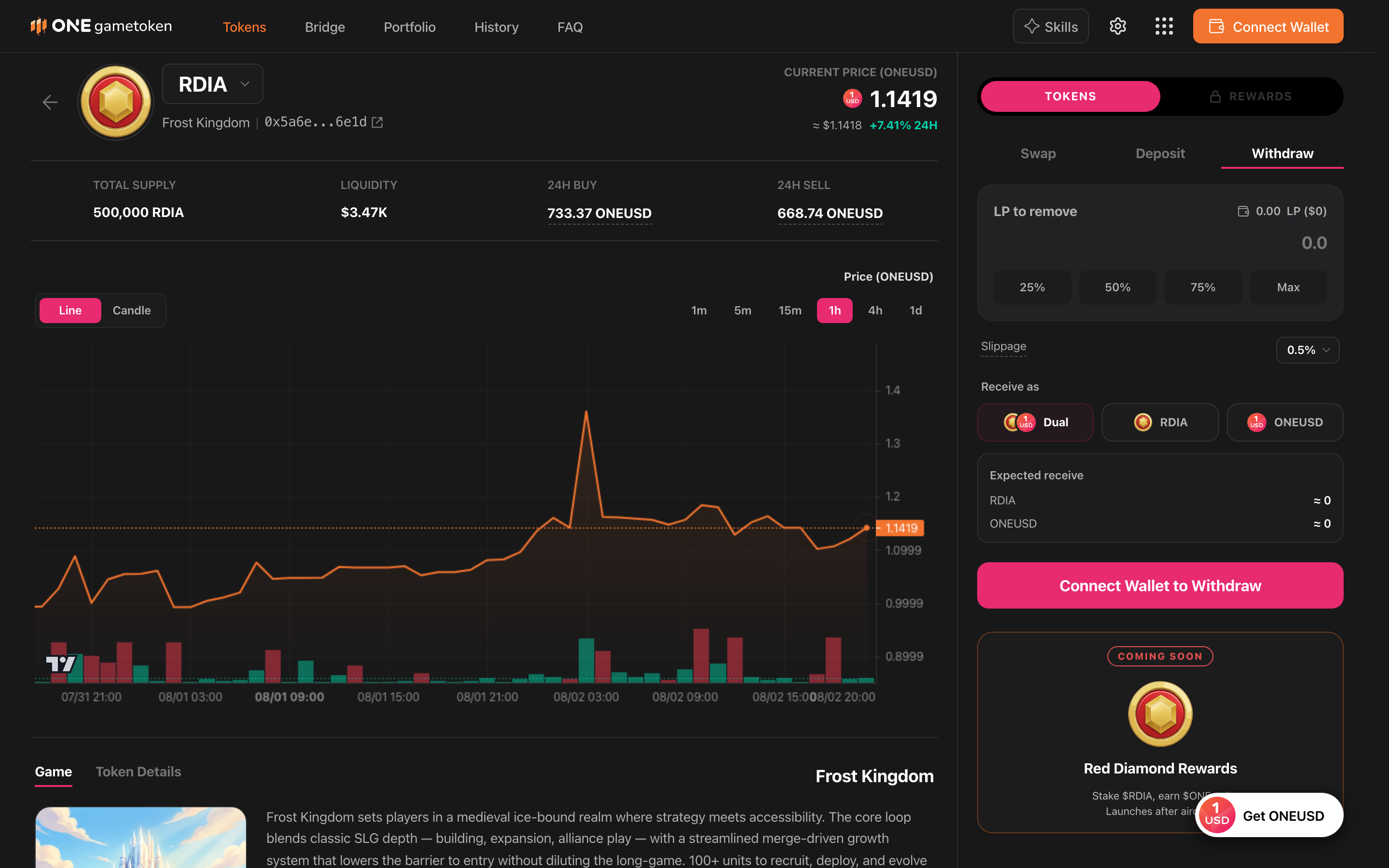The height and width of the screenshot is (868, 1389).
Task: Click the Red Diamond Rewards coin image
Action: pos(1160,714)
